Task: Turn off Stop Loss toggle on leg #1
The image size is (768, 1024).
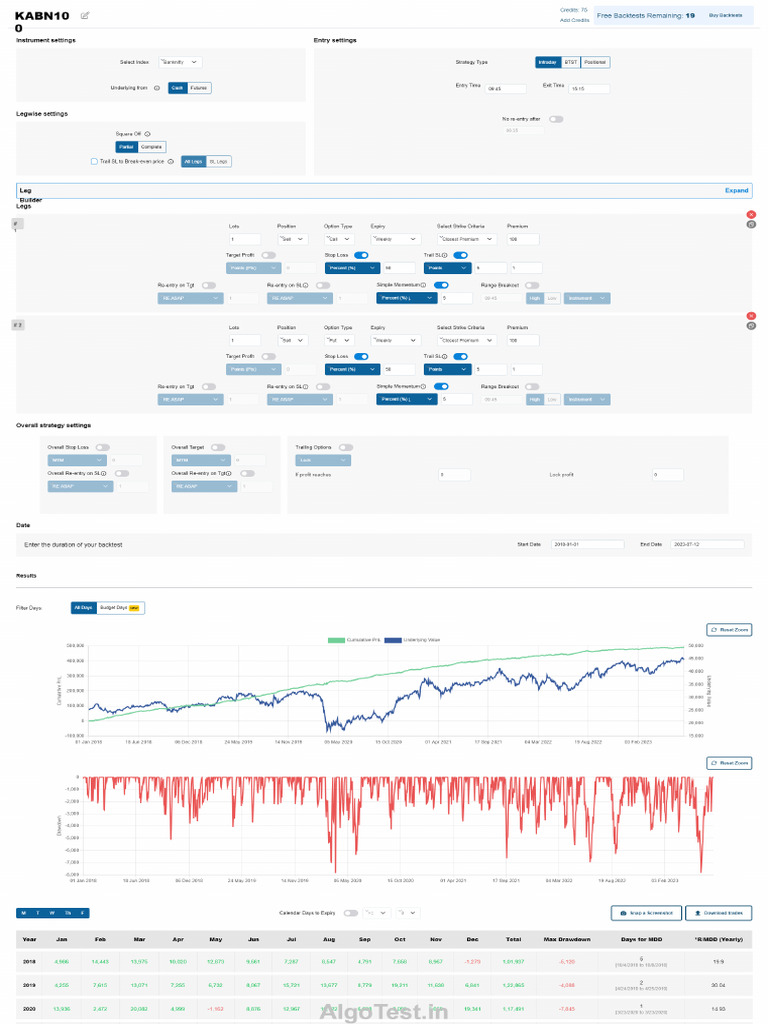Action: pos(361,255)
